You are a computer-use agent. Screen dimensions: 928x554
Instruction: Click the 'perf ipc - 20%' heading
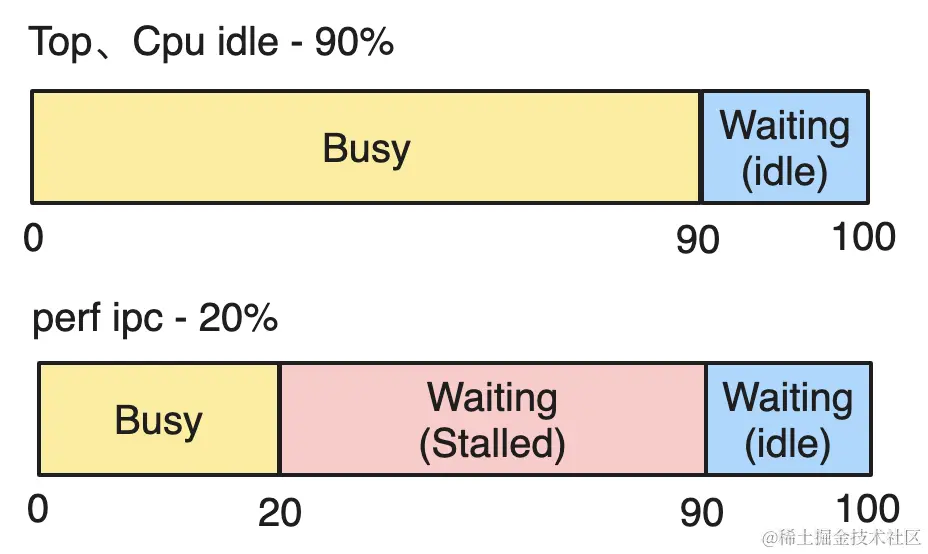tap(154, 318)
